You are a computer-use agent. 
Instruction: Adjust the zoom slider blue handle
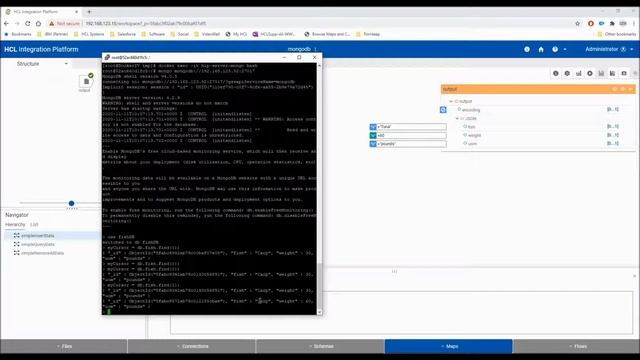coord(71,203)
